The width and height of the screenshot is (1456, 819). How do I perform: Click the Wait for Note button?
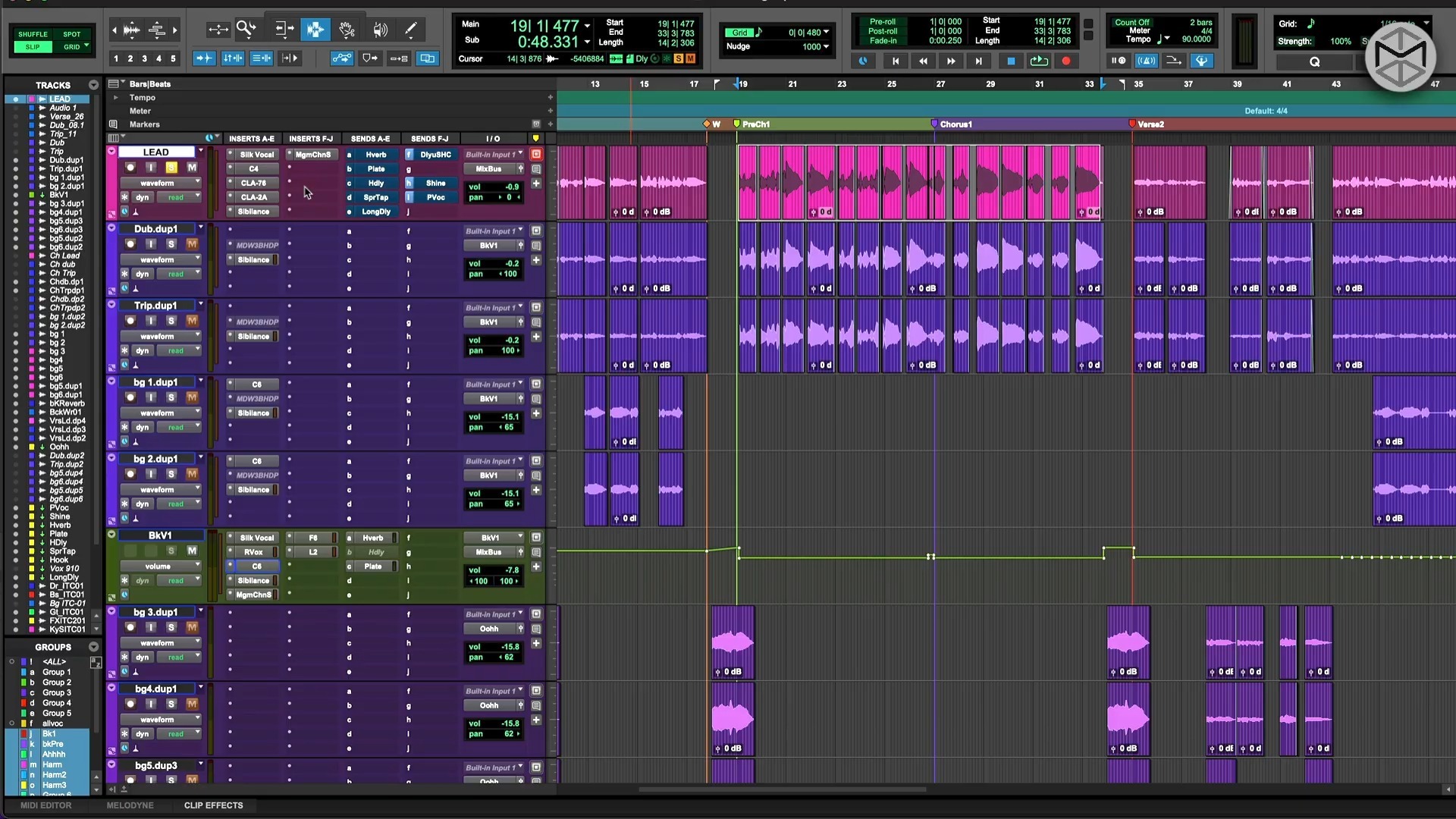coord(1119,61)
